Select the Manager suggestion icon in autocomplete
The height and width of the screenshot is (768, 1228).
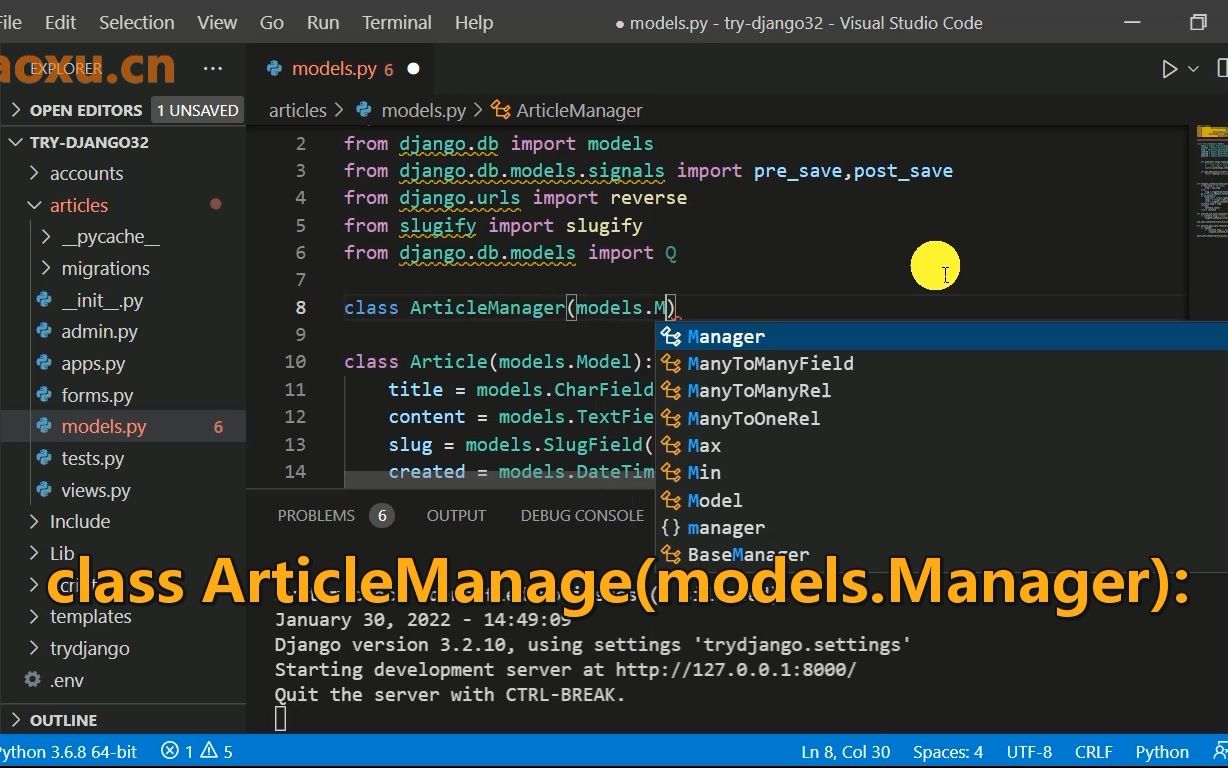point(672,336)
